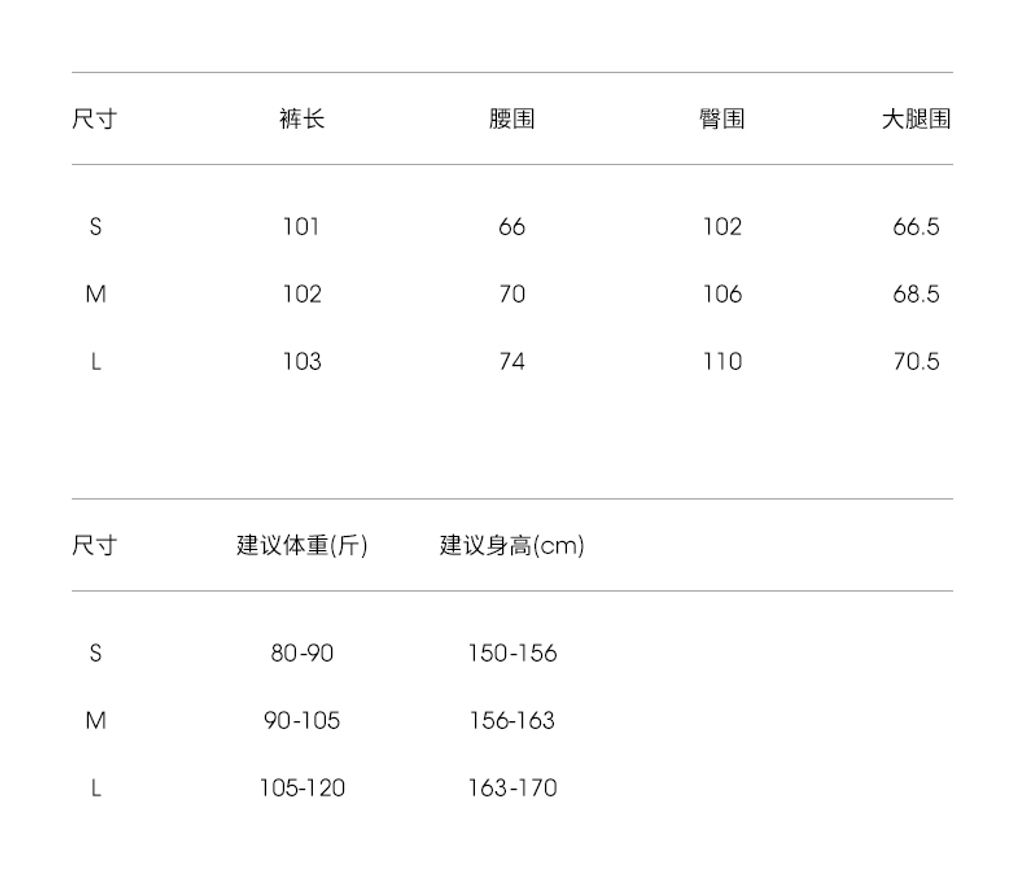Click the height range 156-163
The height and width of the screenshot is (879, 1024).
[x=512, y=721]
